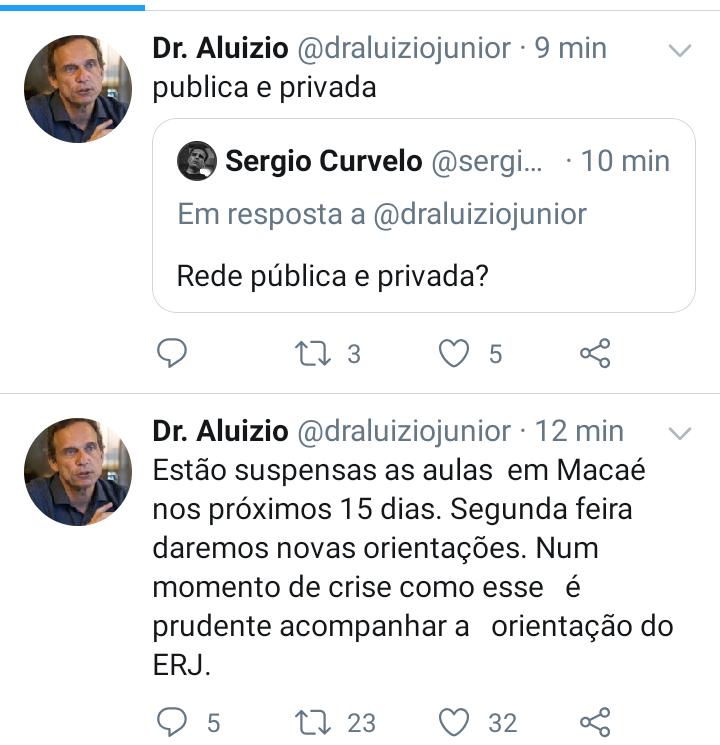Open options chevron on the 12 min tweet
The width and height of the screenshot is (720, 745).
click(680, 433)
